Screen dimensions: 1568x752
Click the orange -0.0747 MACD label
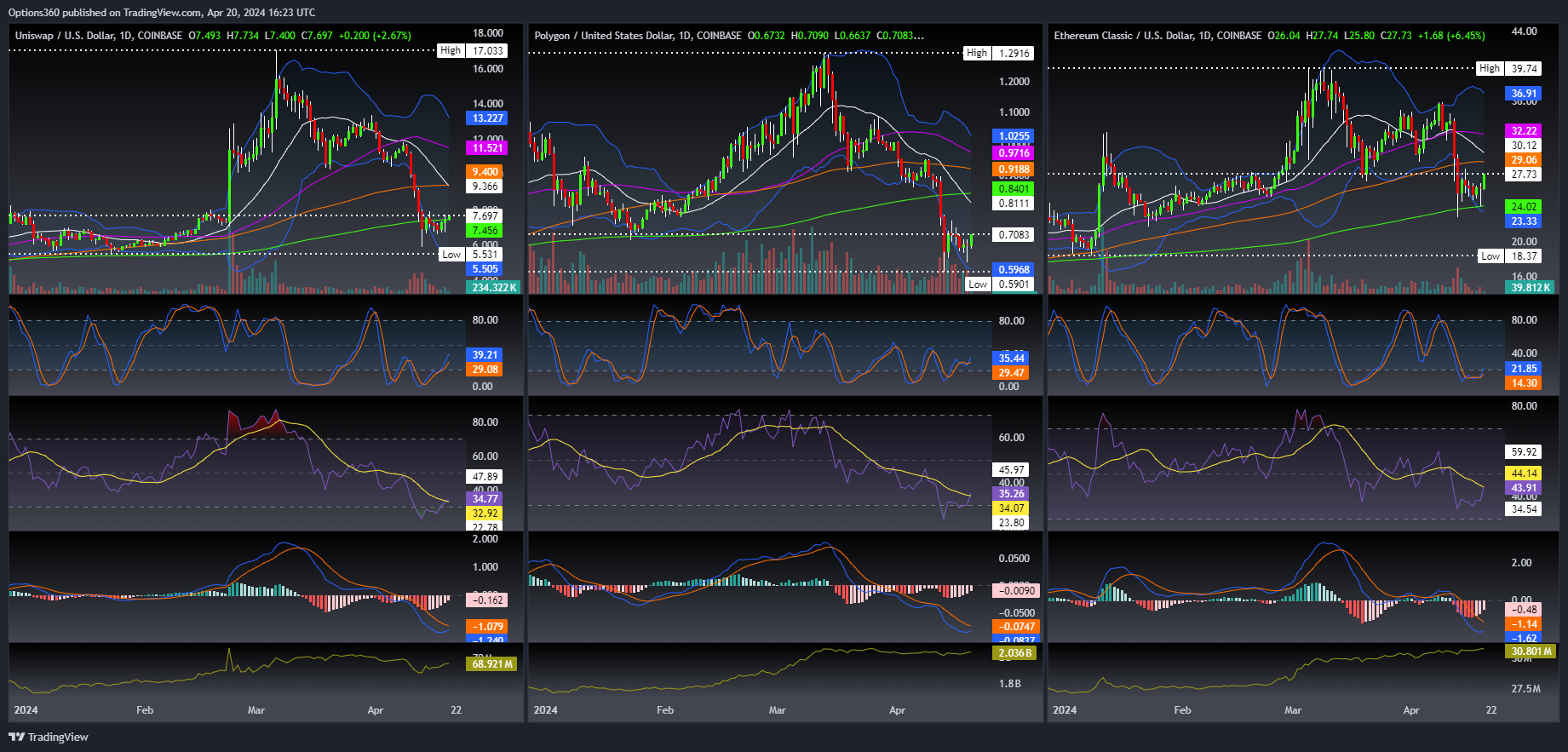1016,627
